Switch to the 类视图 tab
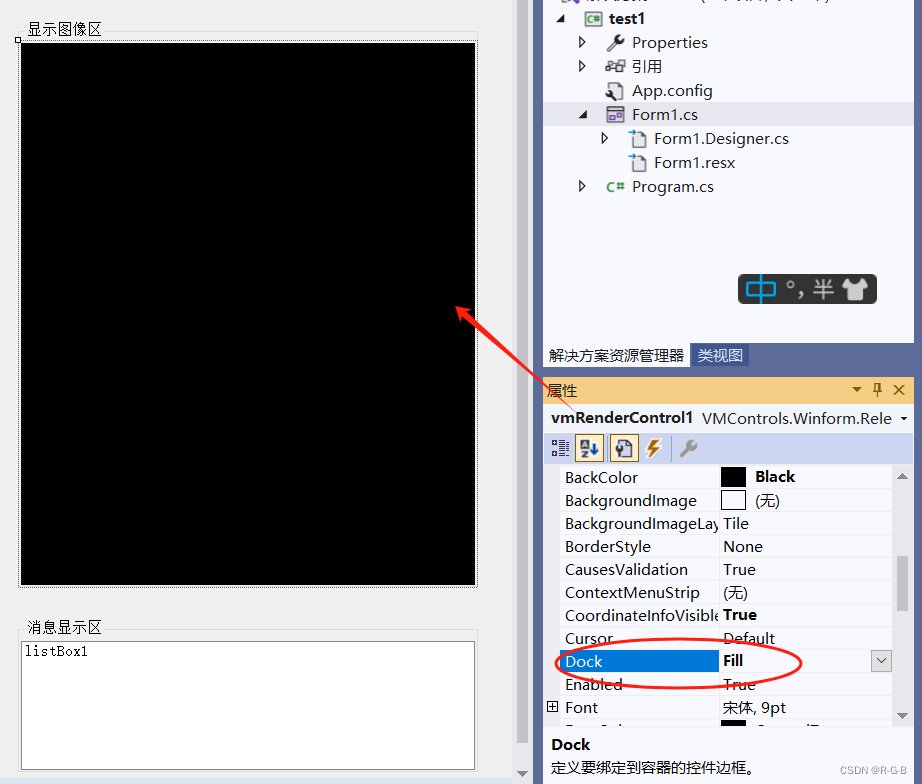The height and width of the screenshot is (784, 922). click(720, 356)
